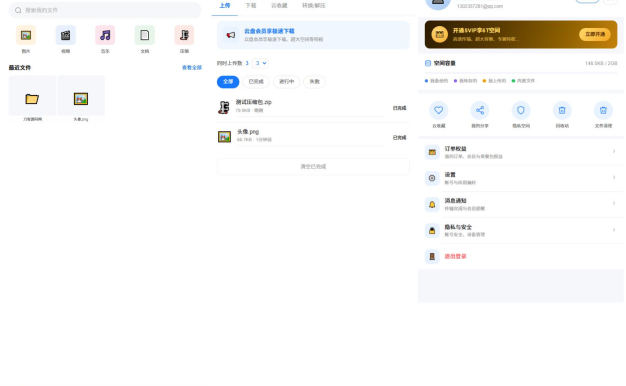
Task: Switch to the 上传 tab
Action: tap(225, 6)
